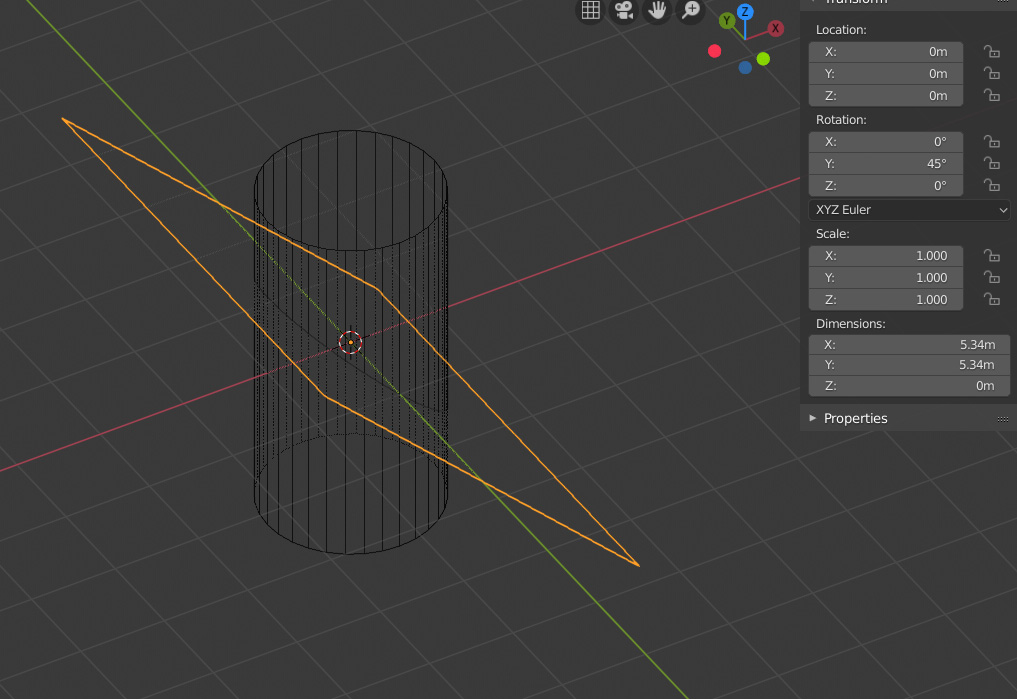Click the pan view hand icon
The image size is (1017, 699).
(657, 11)
